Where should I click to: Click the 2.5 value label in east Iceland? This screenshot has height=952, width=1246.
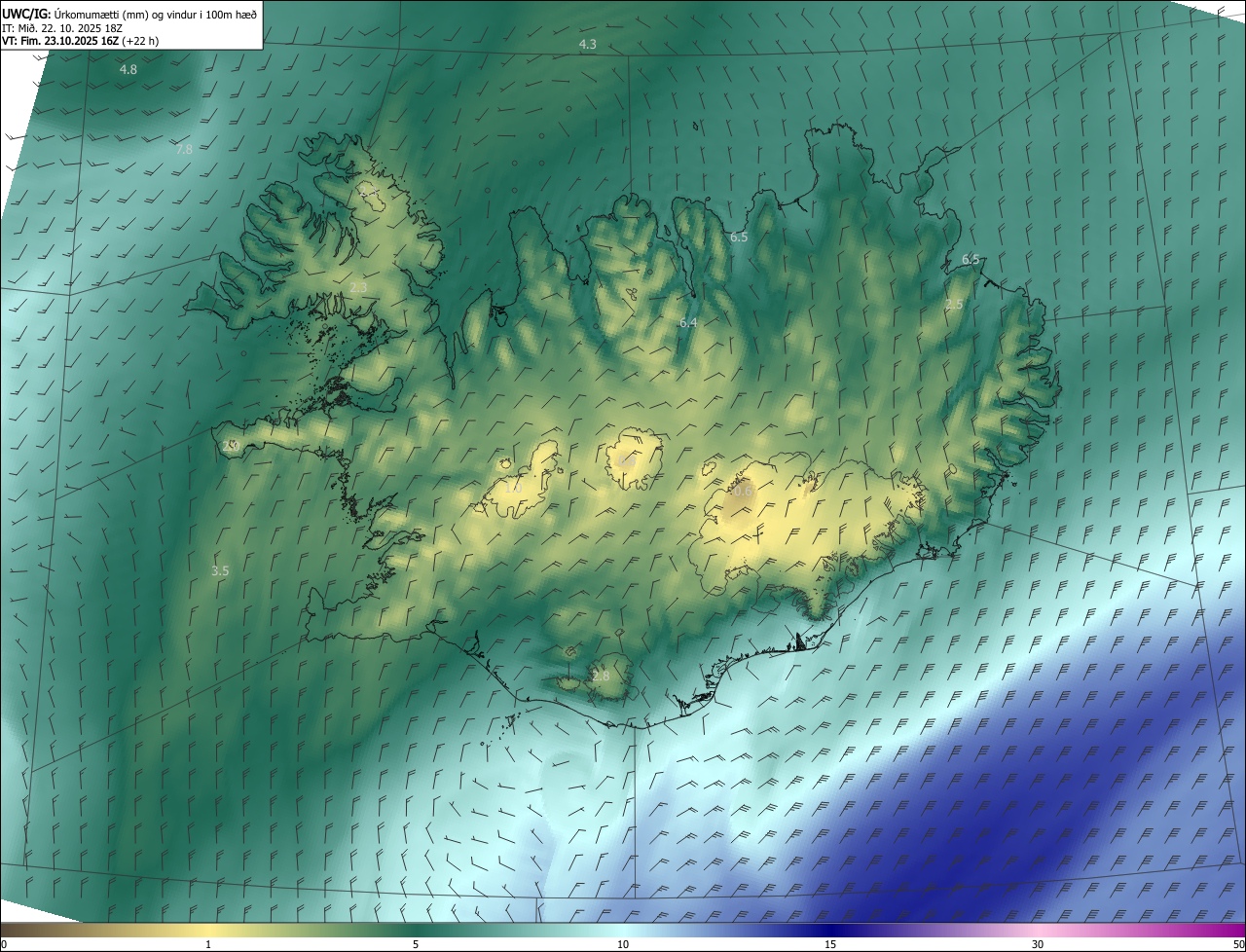[954, 305]
